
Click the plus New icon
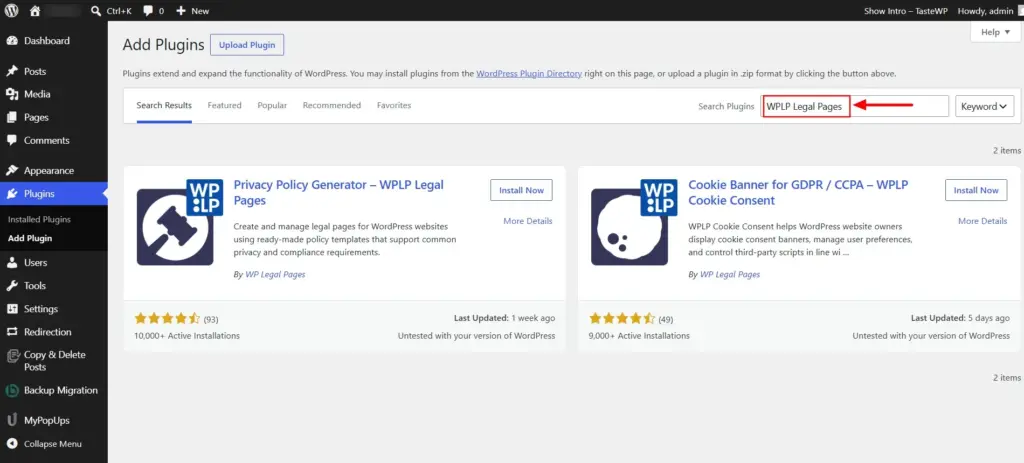click(x=181, y=11)
